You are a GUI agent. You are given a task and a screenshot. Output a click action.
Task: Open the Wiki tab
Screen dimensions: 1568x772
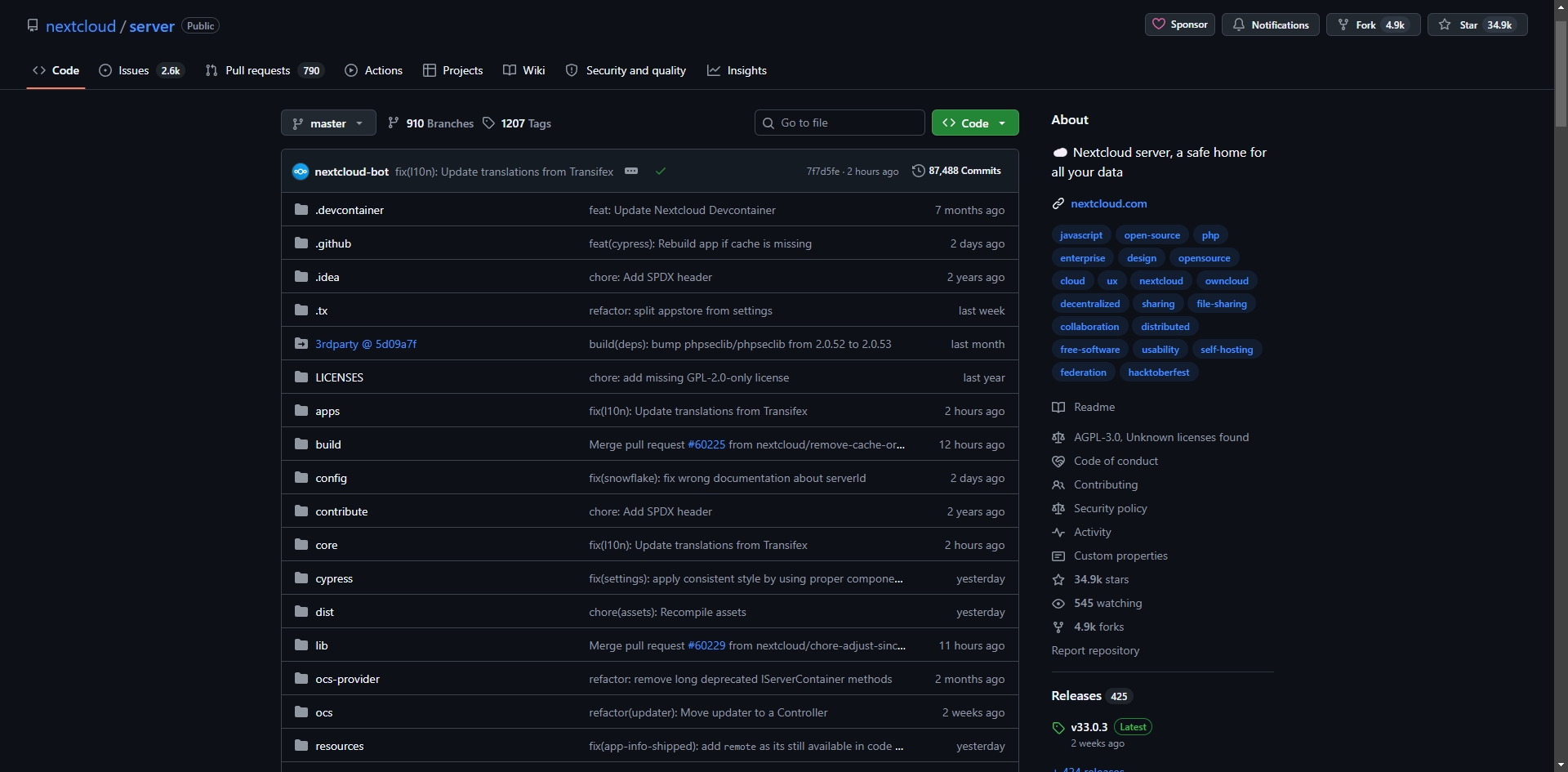(524, 70)
